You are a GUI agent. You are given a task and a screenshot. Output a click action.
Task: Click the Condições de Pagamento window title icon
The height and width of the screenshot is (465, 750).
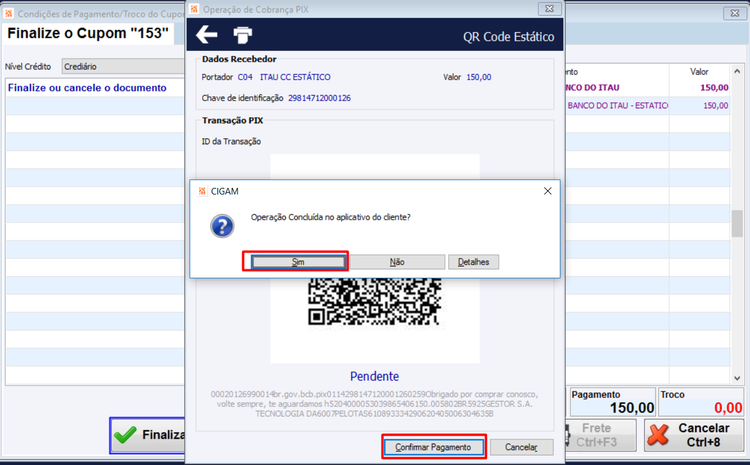pyautogui.click(x=9, y=13)
